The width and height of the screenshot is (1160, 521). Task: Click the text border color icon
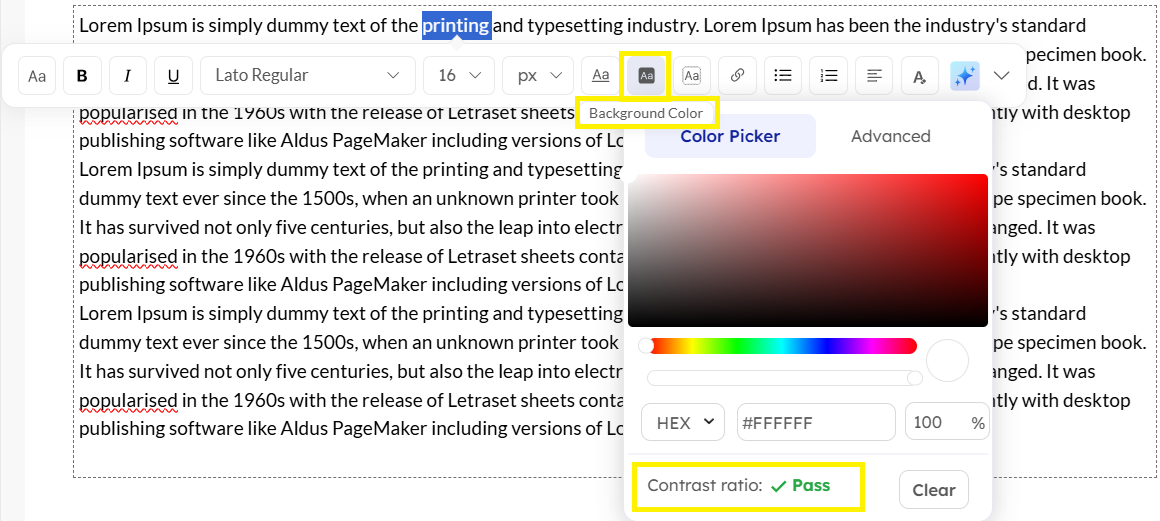[x=691, y=75]
